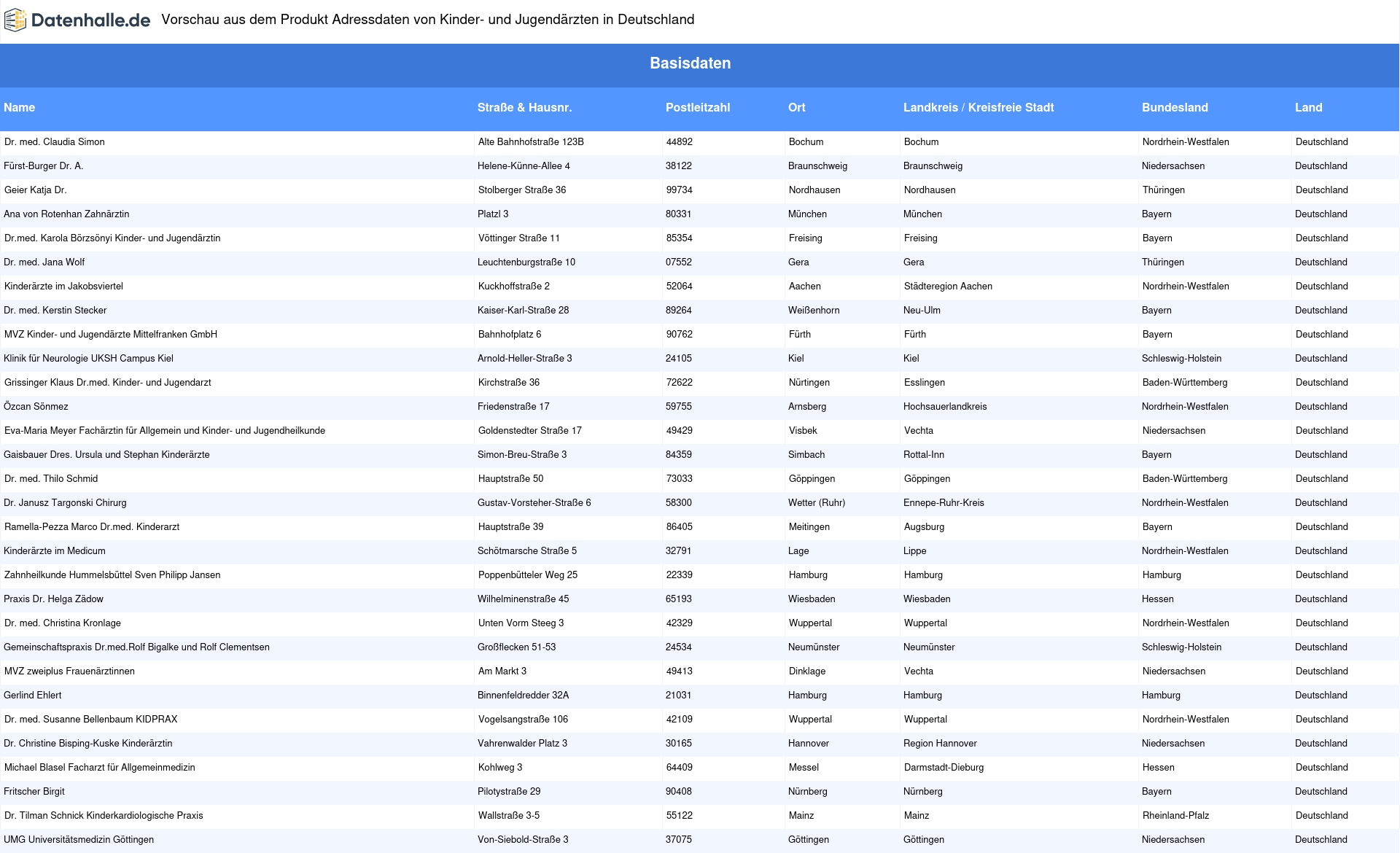Select Grissinger Klaus Dr.med. name cell

[x=108, y=383]
